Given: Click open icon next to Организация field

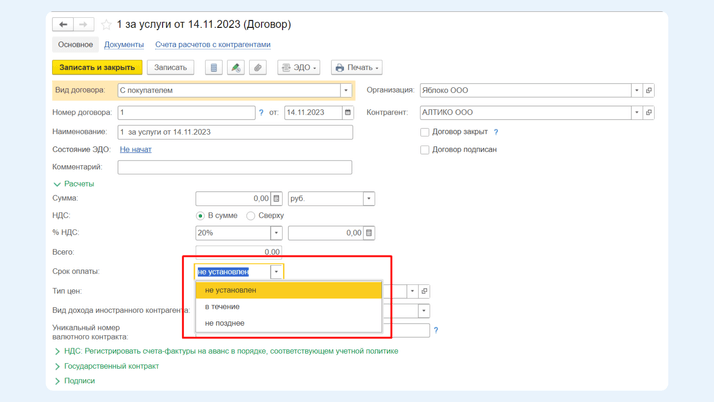Looking at the screenshot, I should point(649,90).
